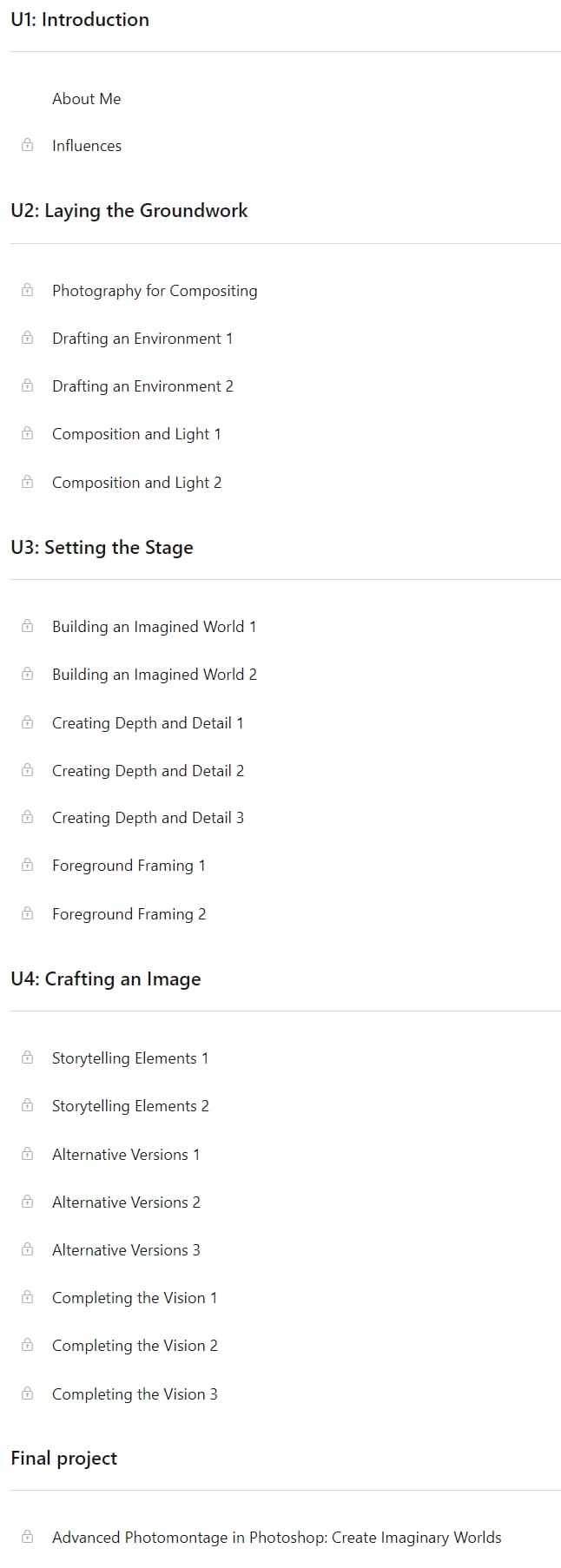Screen dimensions: 561x1568
Task: Click lock icon beside the final project lesson
Action: [27, 1537]
